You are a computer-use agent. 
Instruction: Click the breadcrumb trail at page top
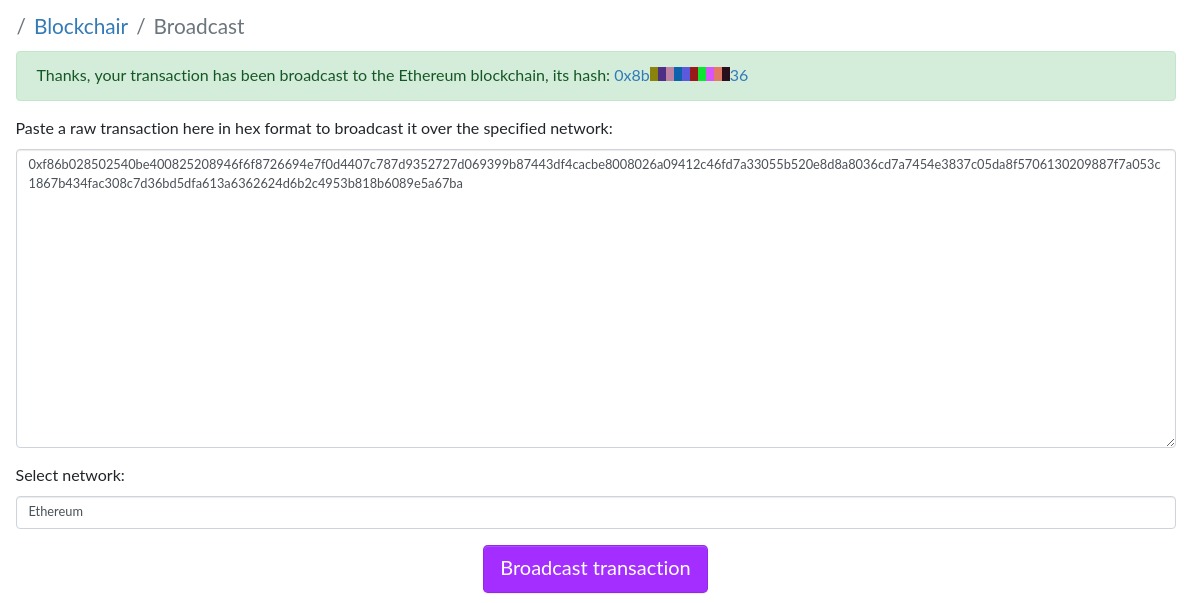(x=130, y=27)
